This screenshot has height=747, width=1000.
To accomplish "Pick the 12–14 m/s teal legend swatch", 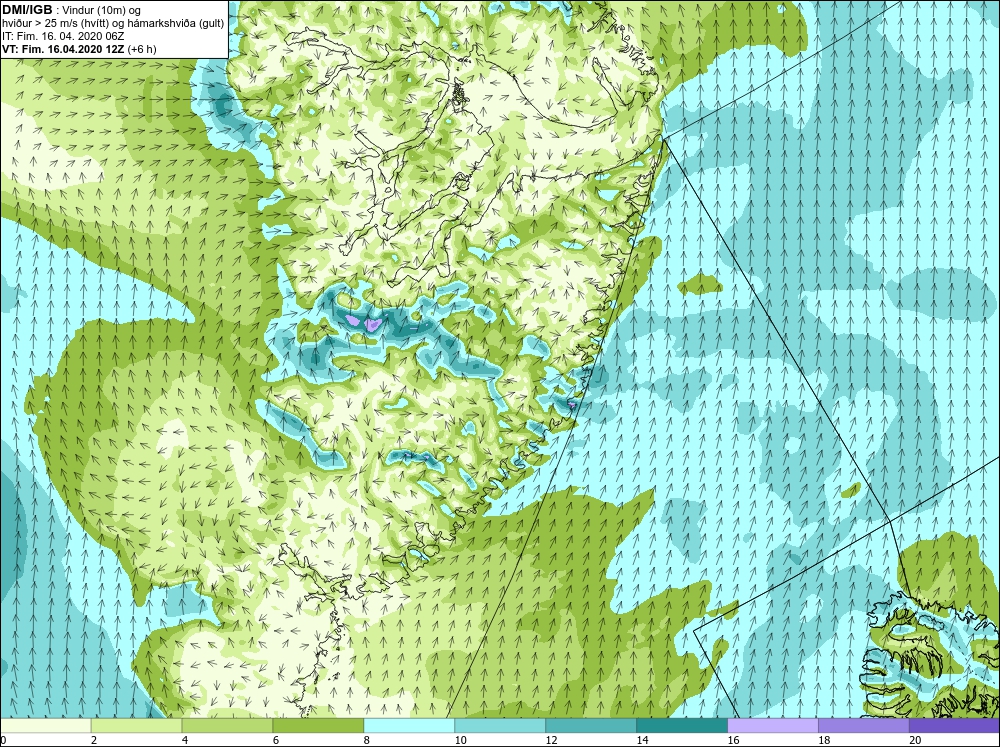I will pos(591,726).
